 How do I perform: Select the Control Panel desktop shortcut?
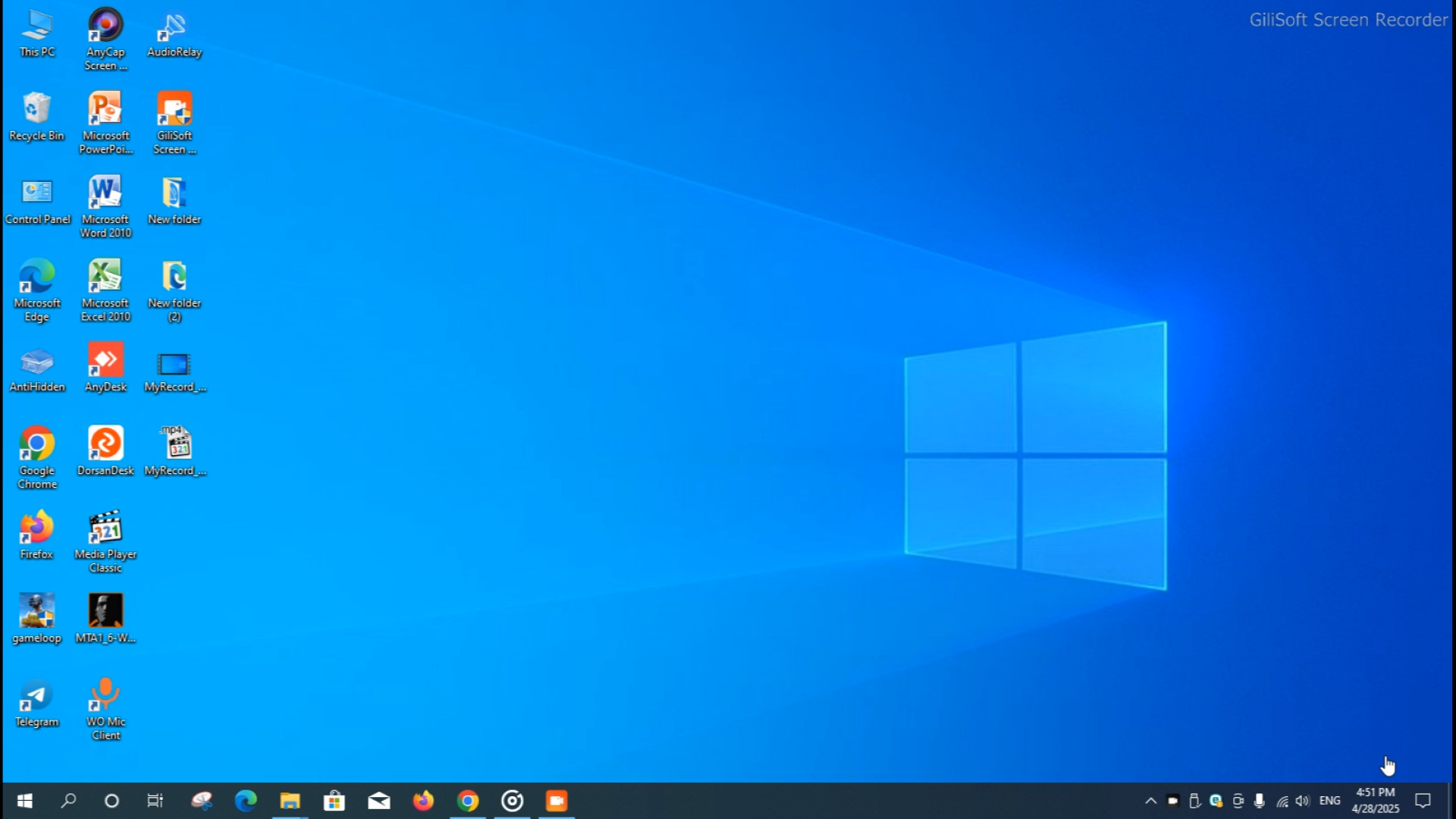click(x=37, y=201)
